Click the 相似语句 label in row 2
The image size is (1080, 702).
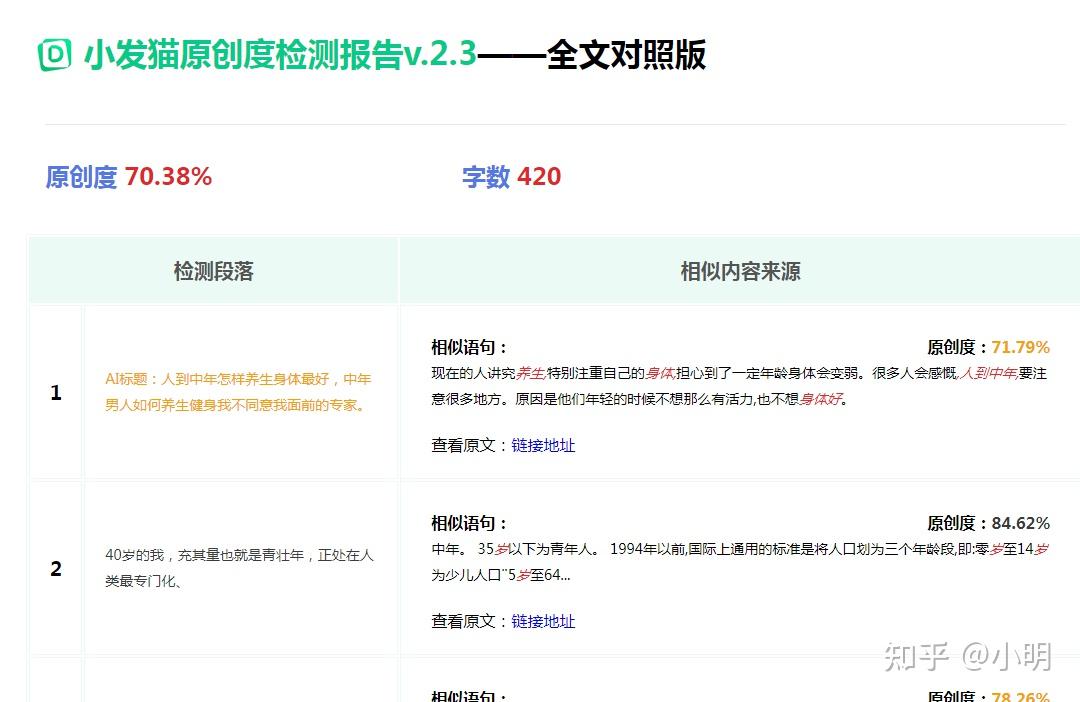point(469,524)
